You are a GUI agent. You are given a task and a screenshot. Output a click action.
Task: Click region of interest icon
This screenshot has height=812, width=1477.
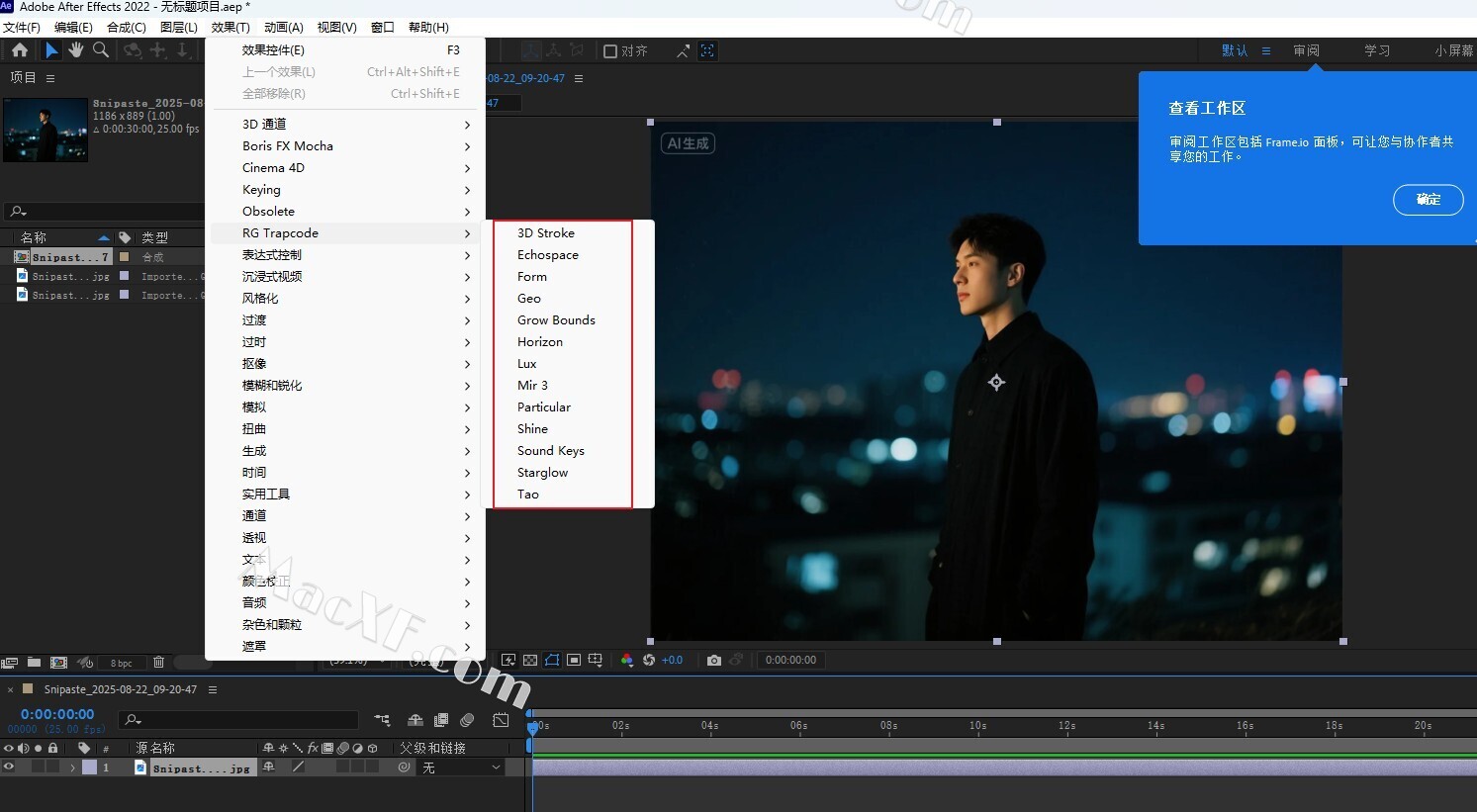(x=574, y=660)
